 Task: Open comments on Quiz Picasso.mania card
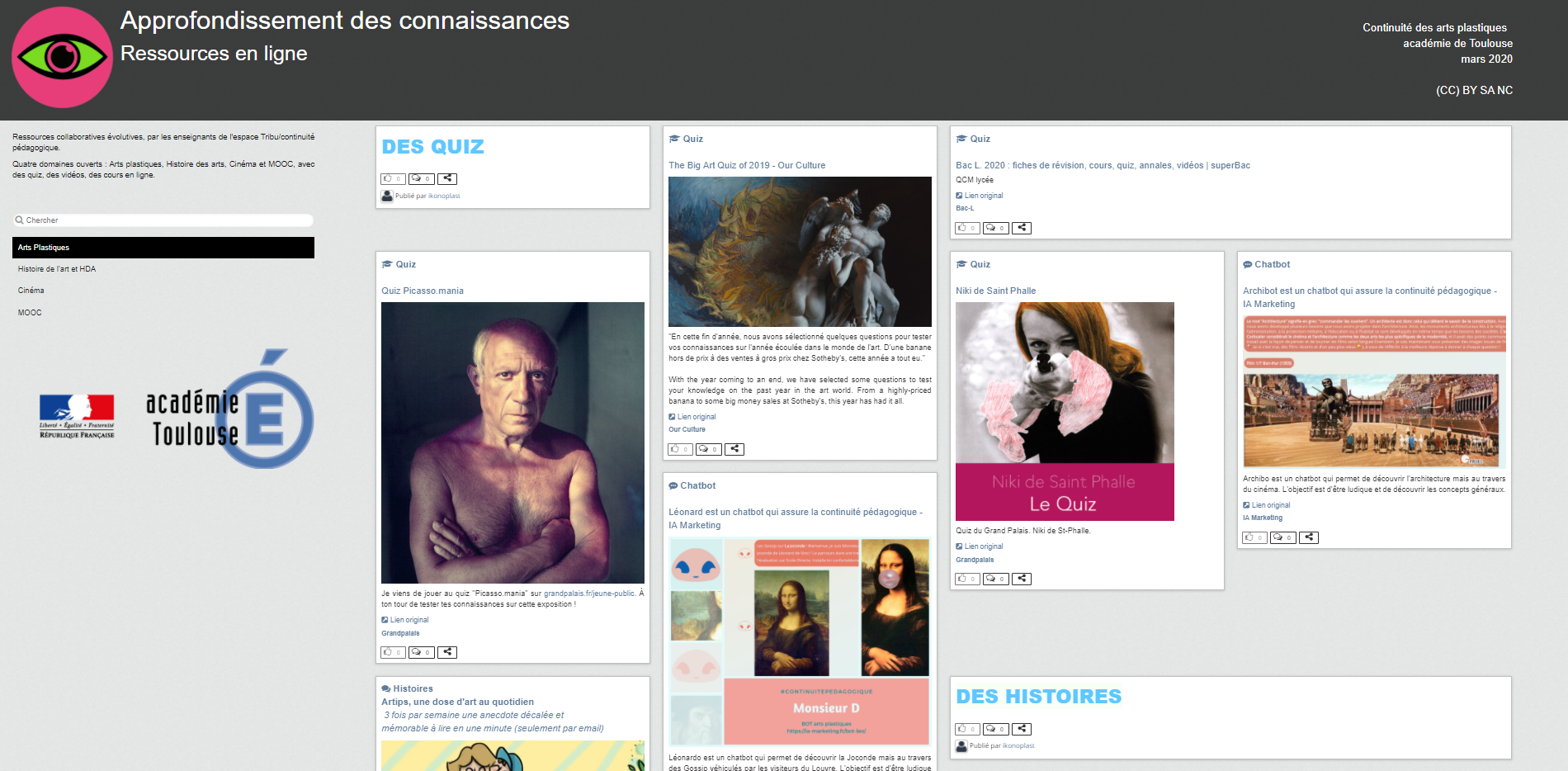tap(421, 652)
